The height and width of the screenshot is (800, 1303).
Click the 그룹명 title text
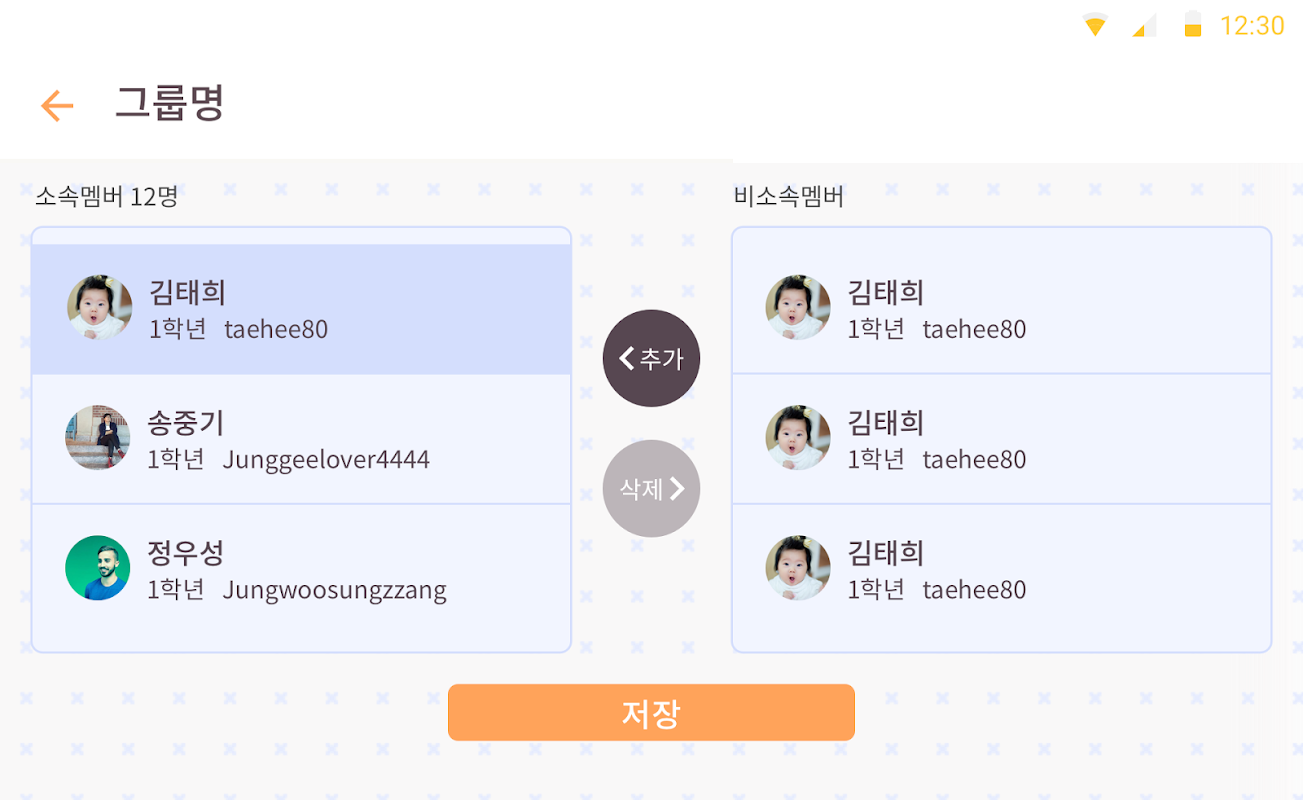click(x=169, y=103)
